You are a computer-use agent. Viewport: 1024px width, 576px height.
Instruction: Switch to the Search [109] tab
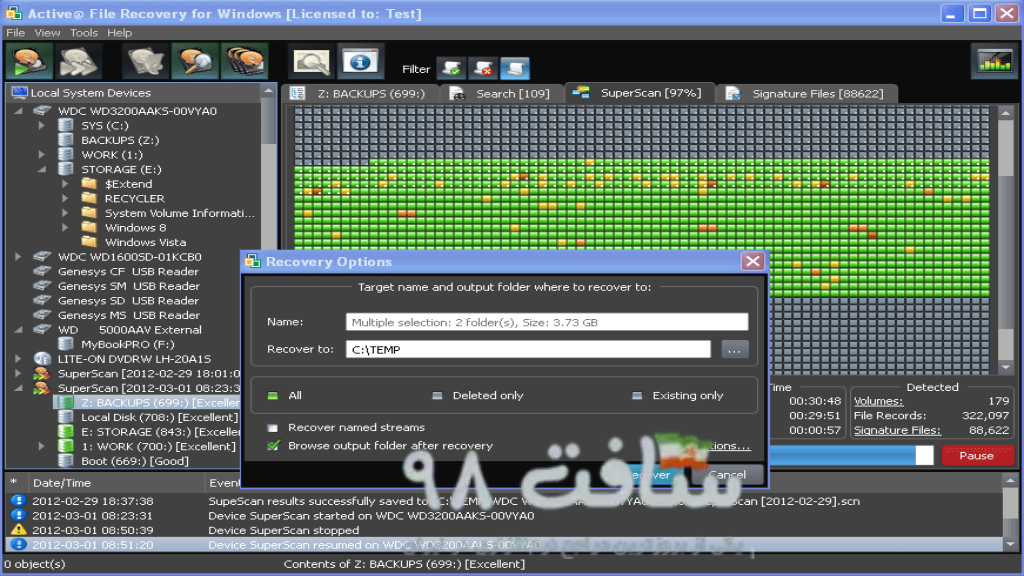502,93
